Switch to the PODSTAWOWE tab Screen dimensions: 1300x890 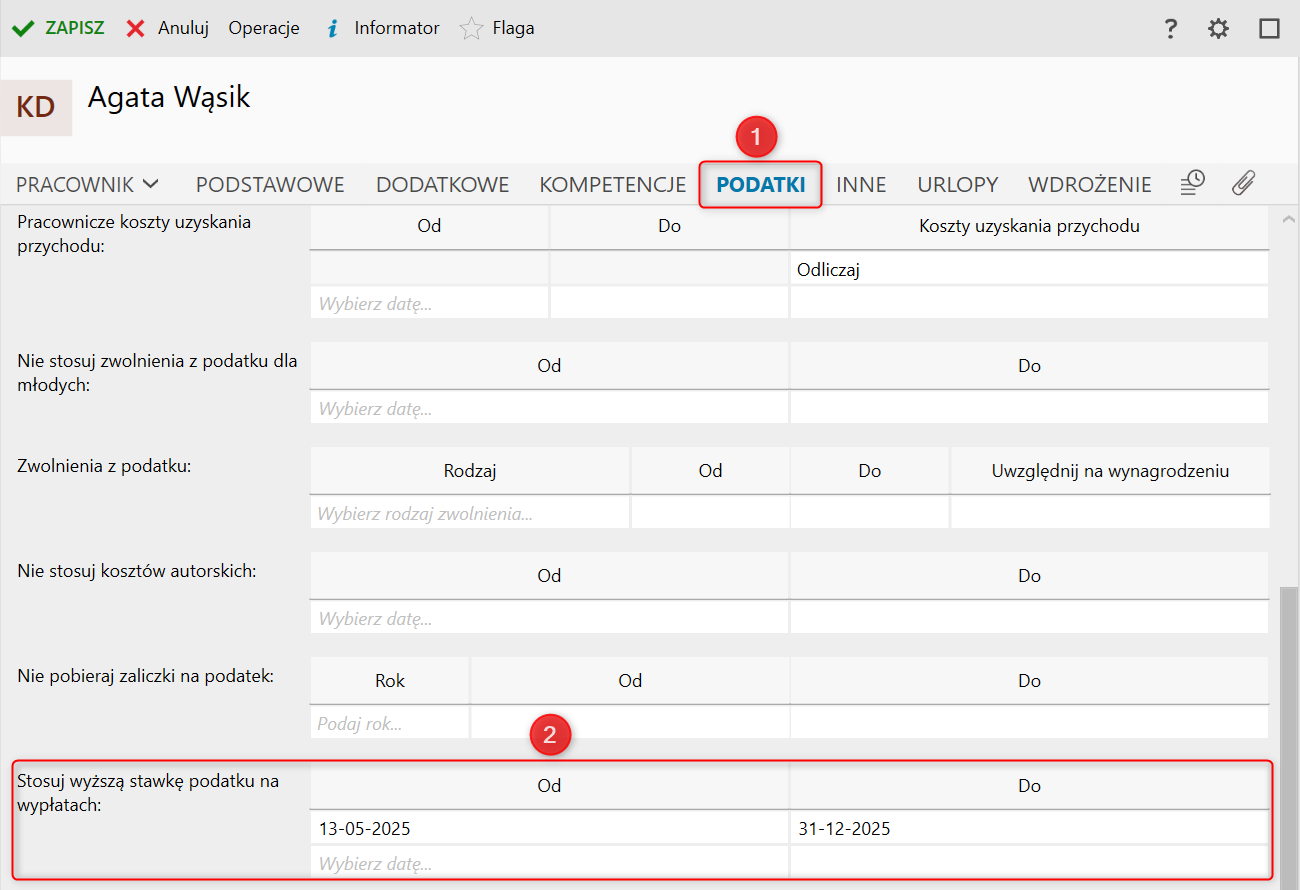coord(270,185)
